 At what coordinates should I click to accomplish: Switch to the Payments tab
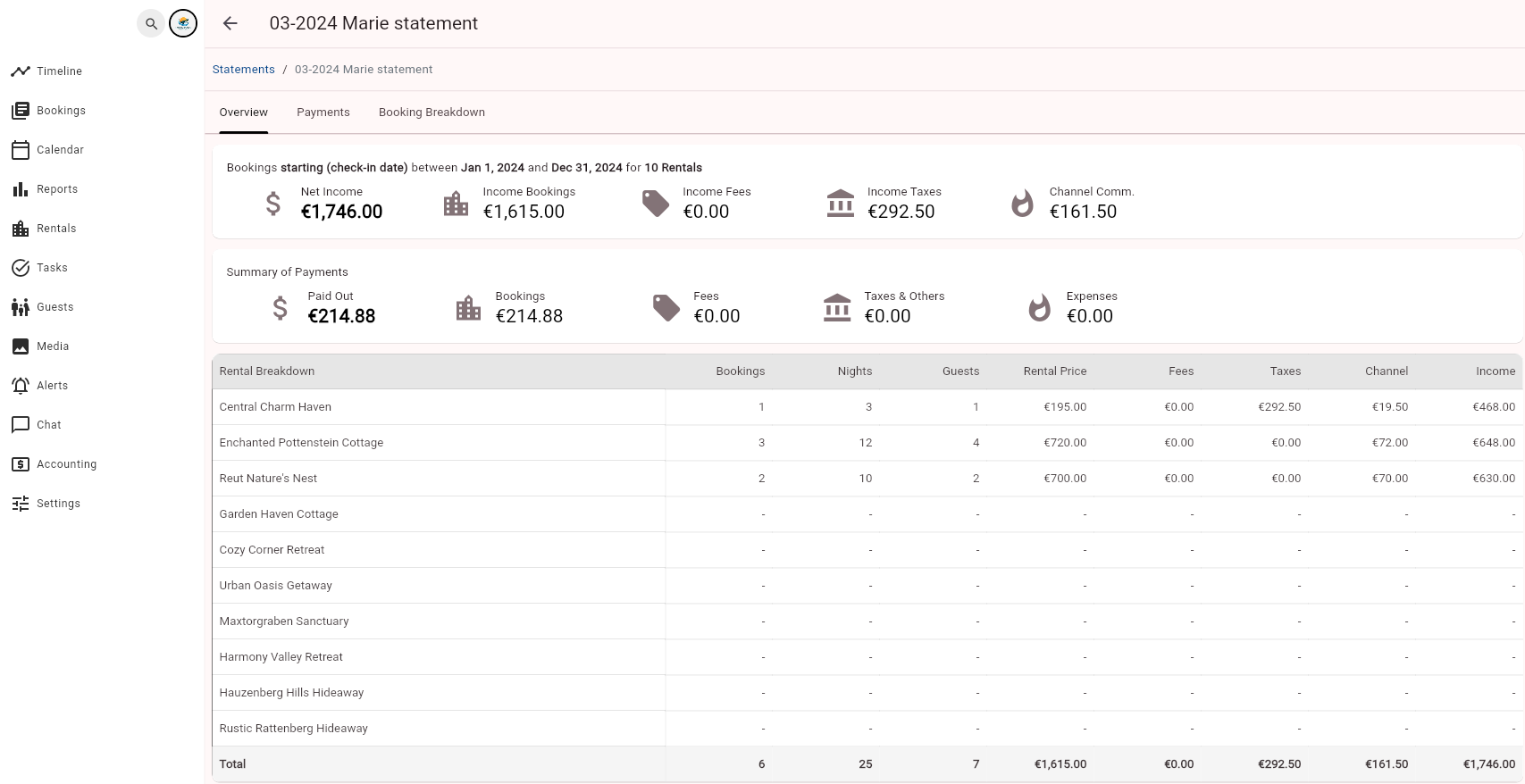tap(323, 113)
